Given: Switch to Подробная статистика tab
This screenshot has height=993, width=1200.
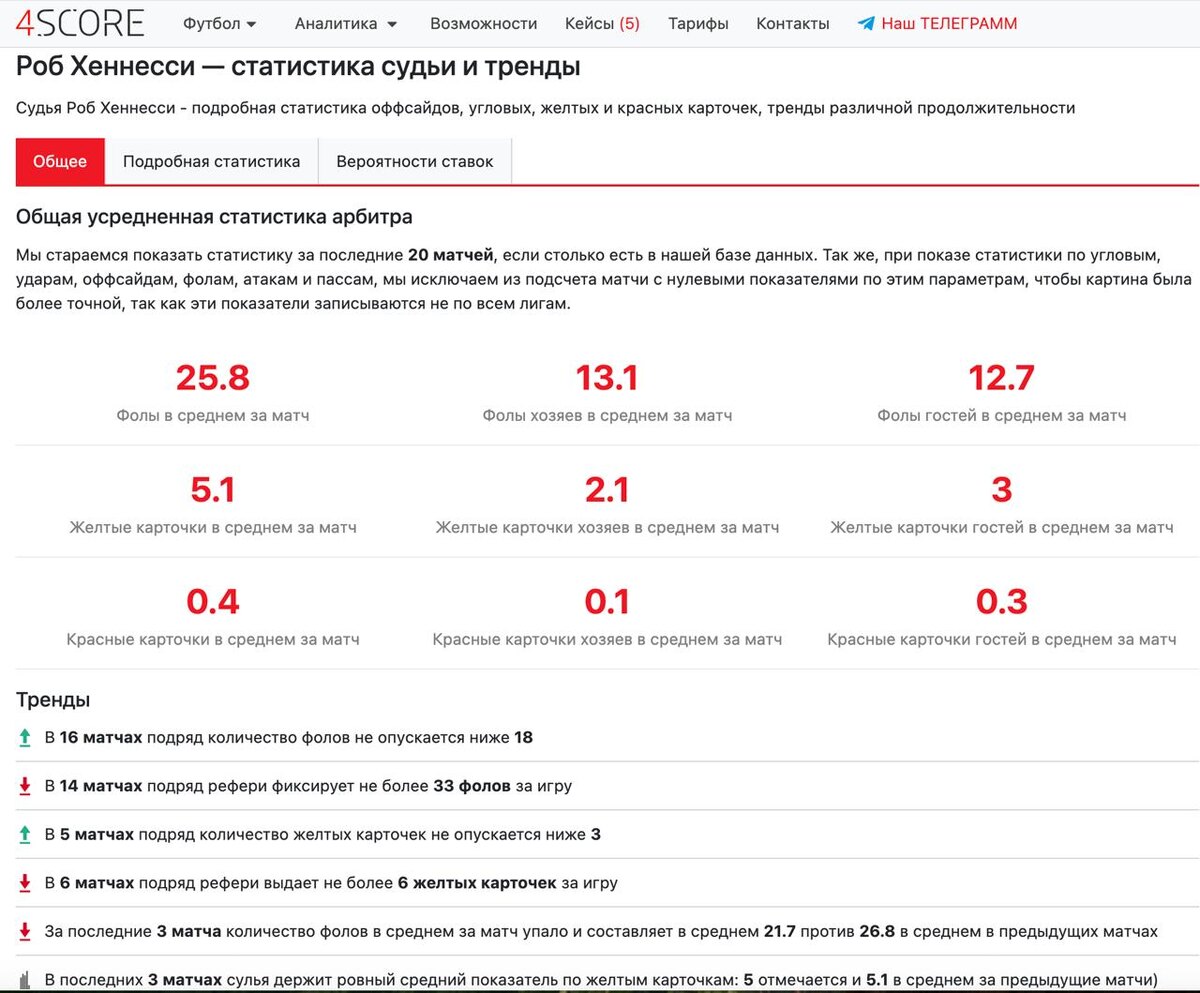Looking at the screenshot, I should click(x=211, y=161).
